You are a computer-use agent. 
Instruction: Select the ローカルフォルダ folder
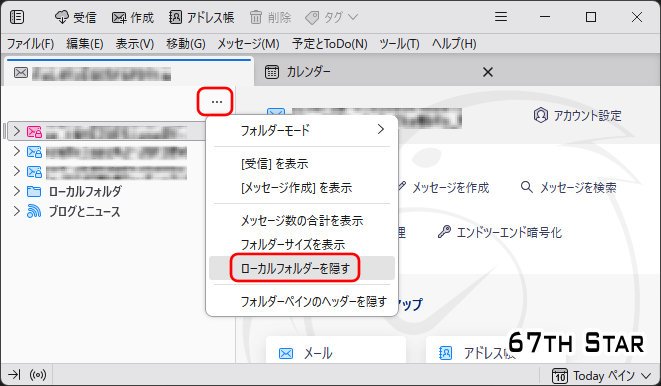(85, 191)
